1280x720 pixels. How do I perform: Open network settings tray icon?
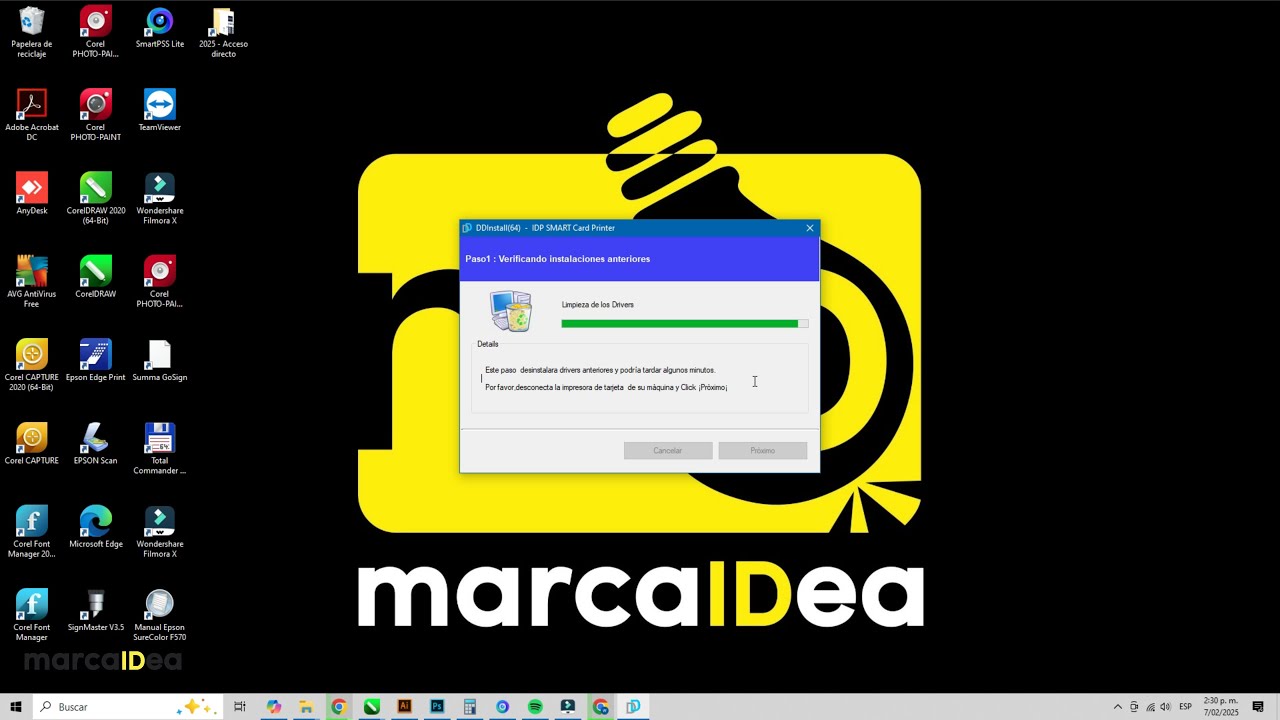coord(1150,707)
